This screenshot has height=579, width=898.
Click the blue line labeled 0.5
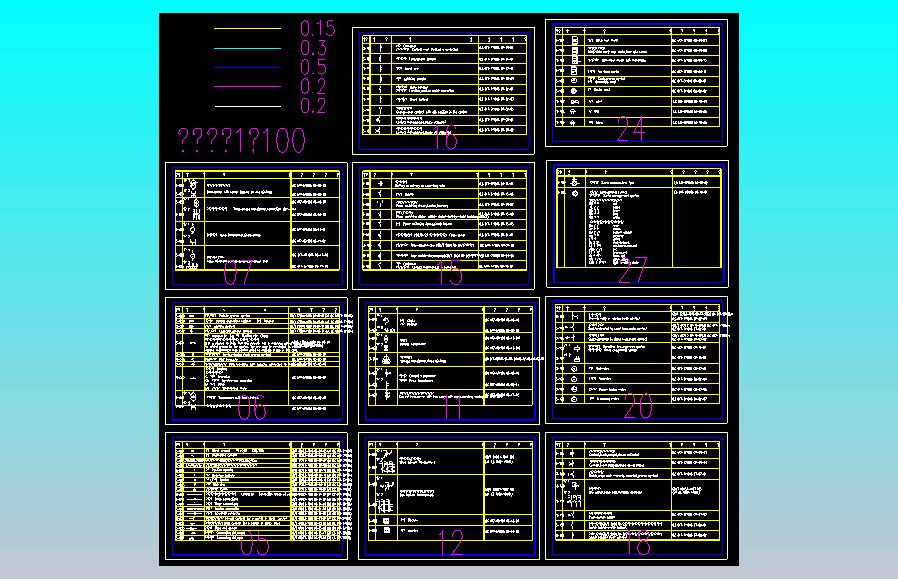(x=247, y=68)
